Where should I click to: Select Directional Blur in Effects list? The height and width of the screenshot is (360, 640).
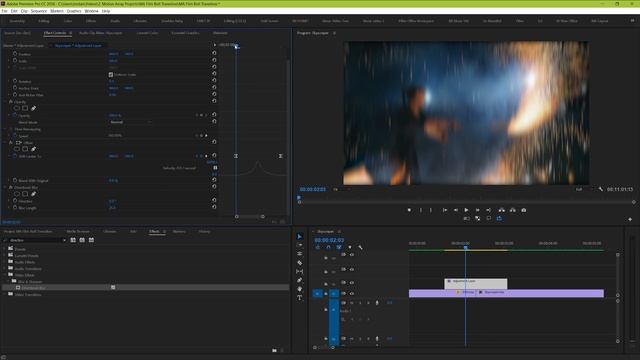pyautogui.click(x=33, y=288)
